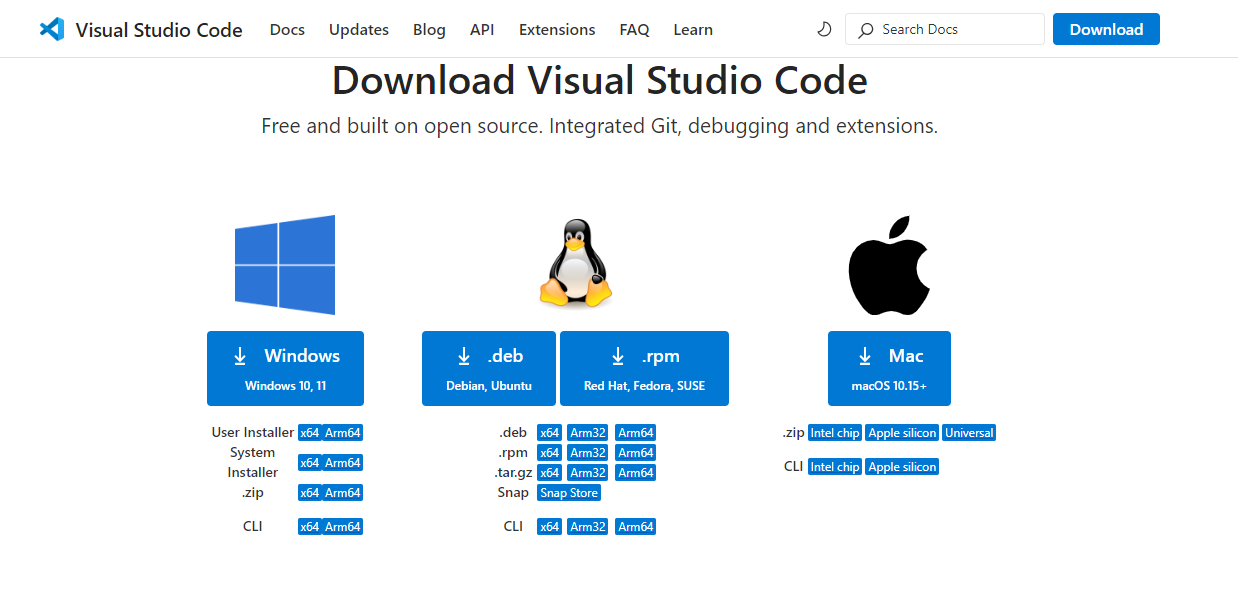The image size is (1238, 591).
Task: Download the .rpm Red Hat, Fedora, SUSE package
Action: coord(644,368)
